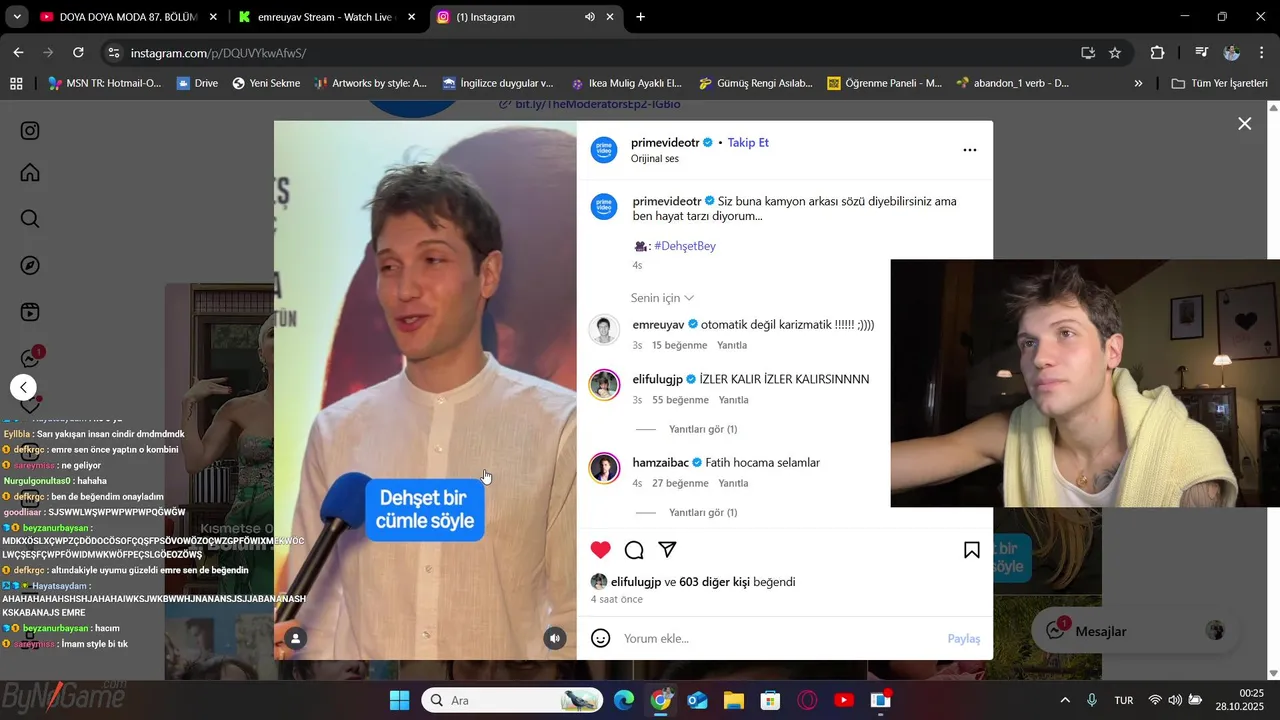1280x720 pixels.
Task: Show tagged people icon on video
Action: point(295,638)
